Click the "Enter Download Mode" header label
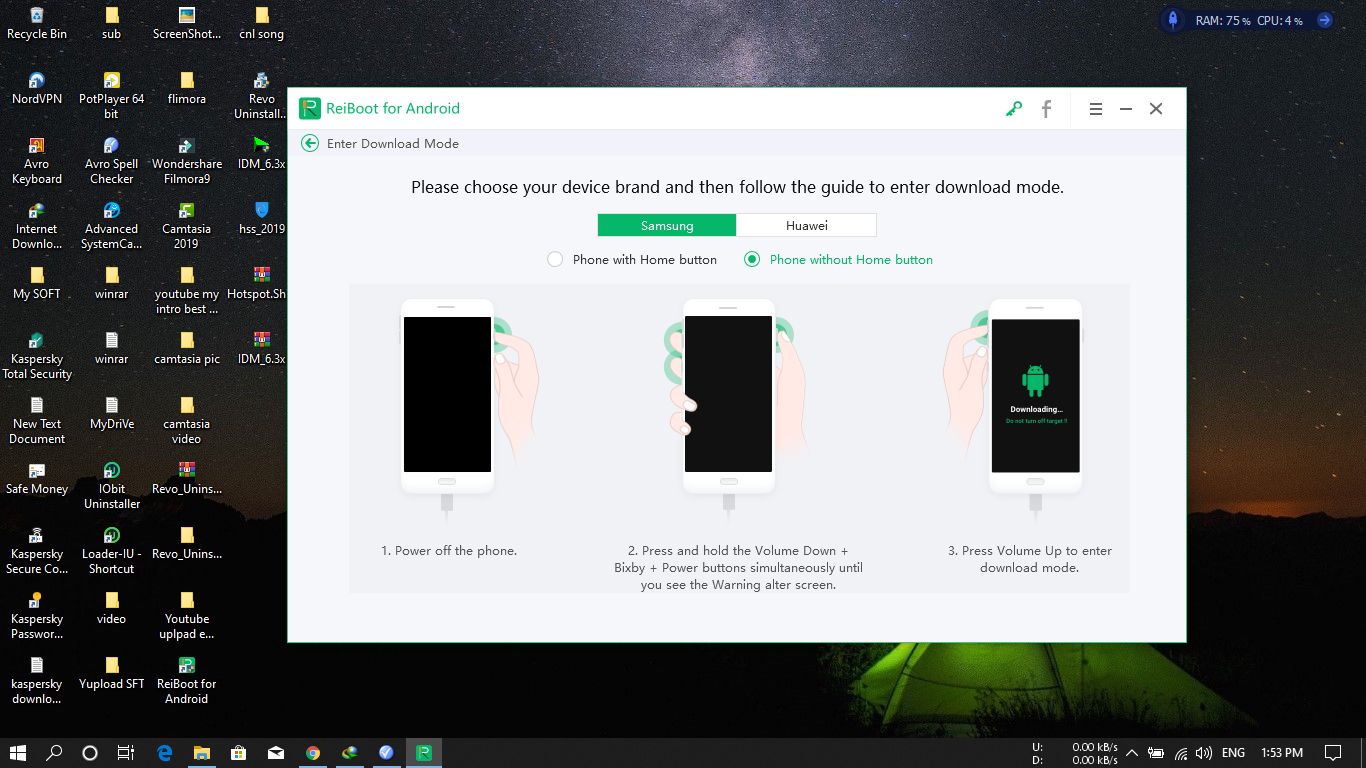The image size is (1366, 768). pyautogui.click(x=393, y=143)
